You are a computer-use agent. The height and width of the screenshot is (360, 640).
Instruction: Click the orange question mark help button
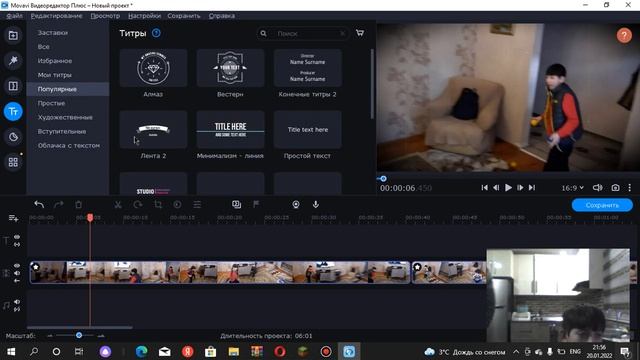624,36
